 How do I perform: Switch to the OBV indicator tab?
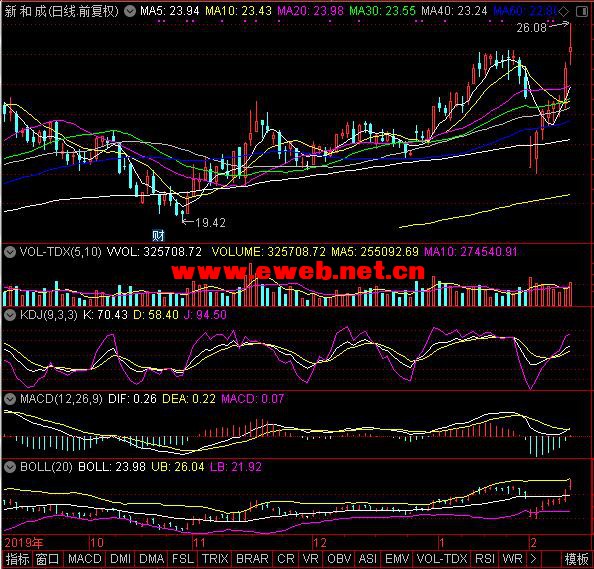pyautogui.click(x=339, y=559)
